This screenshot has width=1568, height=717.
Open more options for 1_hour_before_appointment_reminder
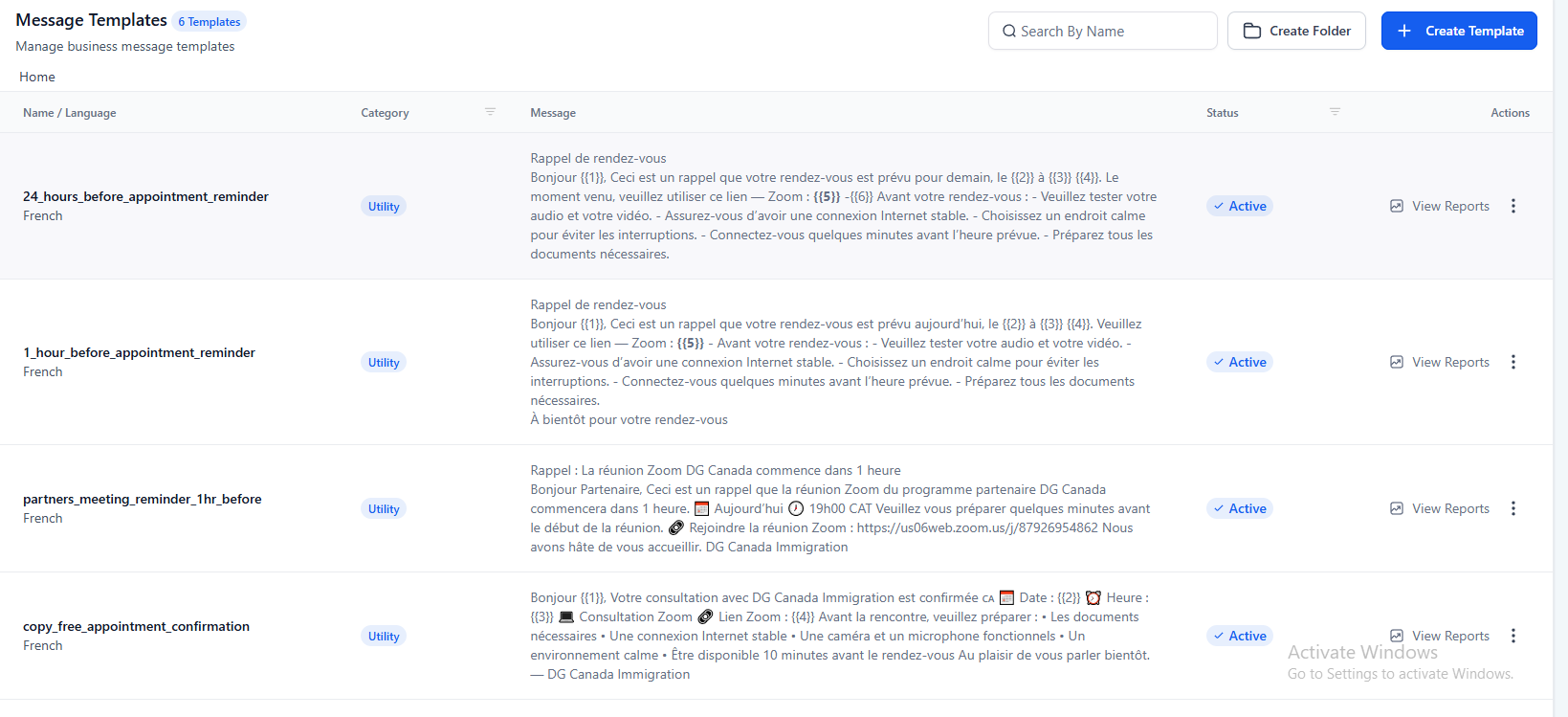point(1513,362)
